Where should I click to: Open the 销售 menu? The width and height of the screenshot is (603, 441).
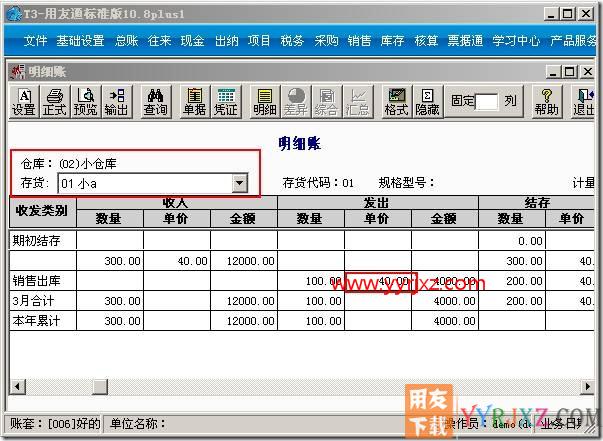[359, 41]
